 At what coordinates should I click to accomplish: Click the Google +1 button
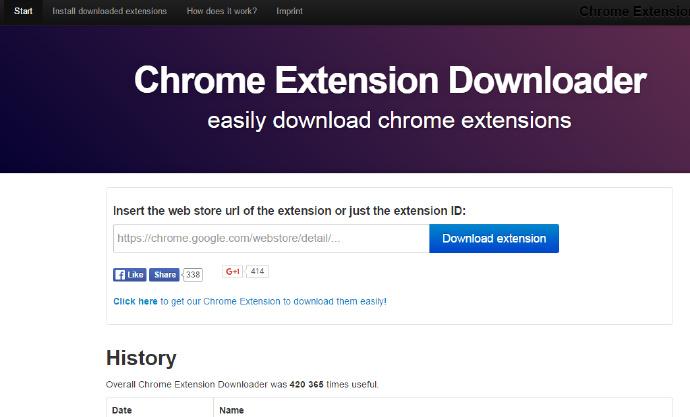coord(232,271)
